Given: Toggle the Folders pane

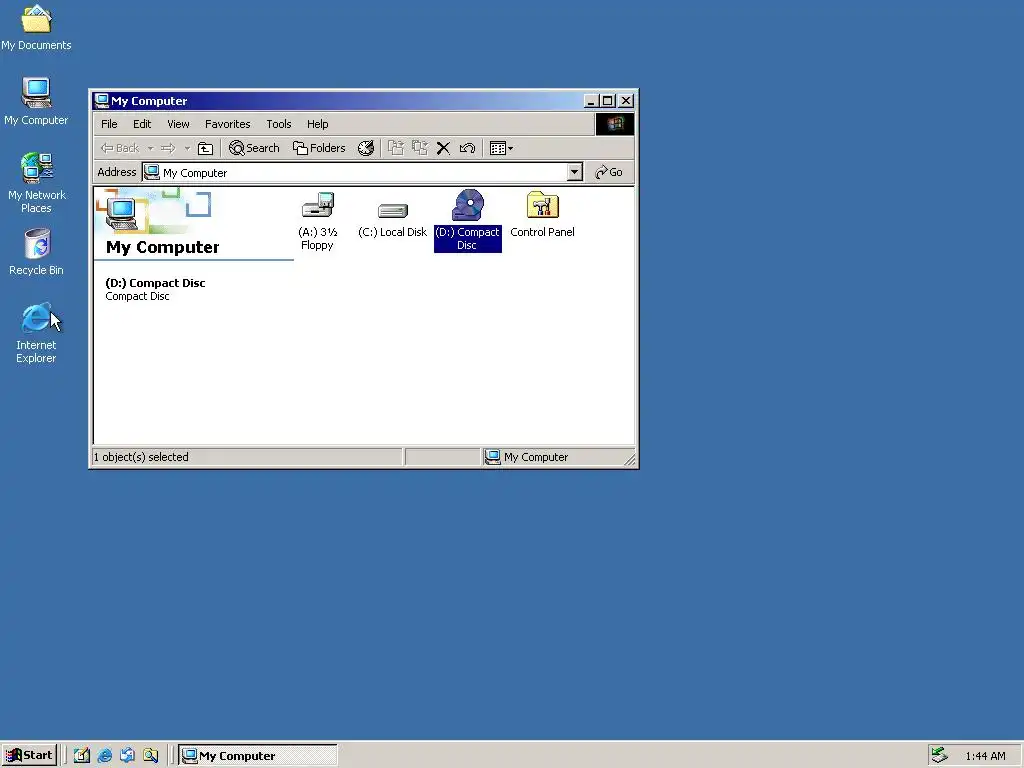Looking at the screenshot, I should click(x=319, y=148).
